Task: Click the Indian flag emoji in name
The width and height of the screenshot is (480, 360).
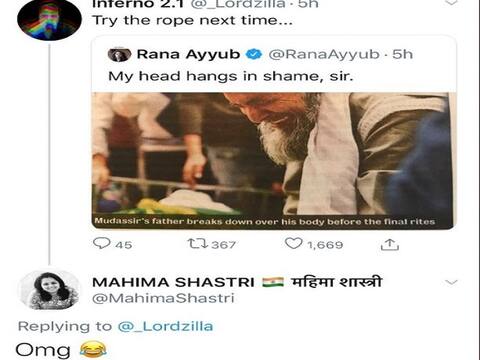Action: pos(273,282)
